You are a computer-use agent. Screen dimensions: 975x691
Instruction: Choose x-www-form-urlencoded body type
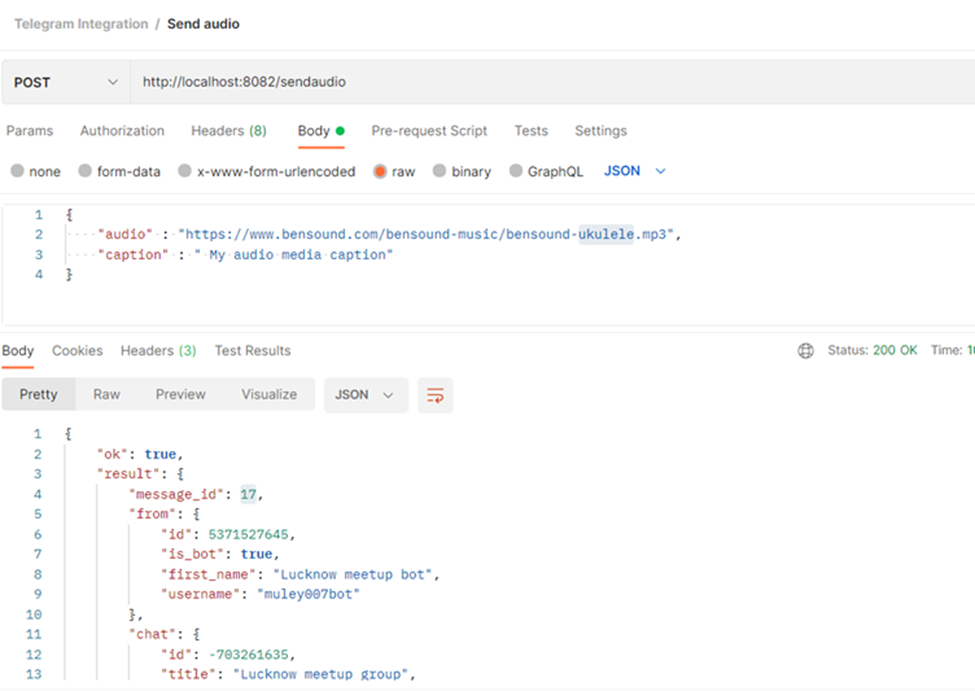click(185, 171)
